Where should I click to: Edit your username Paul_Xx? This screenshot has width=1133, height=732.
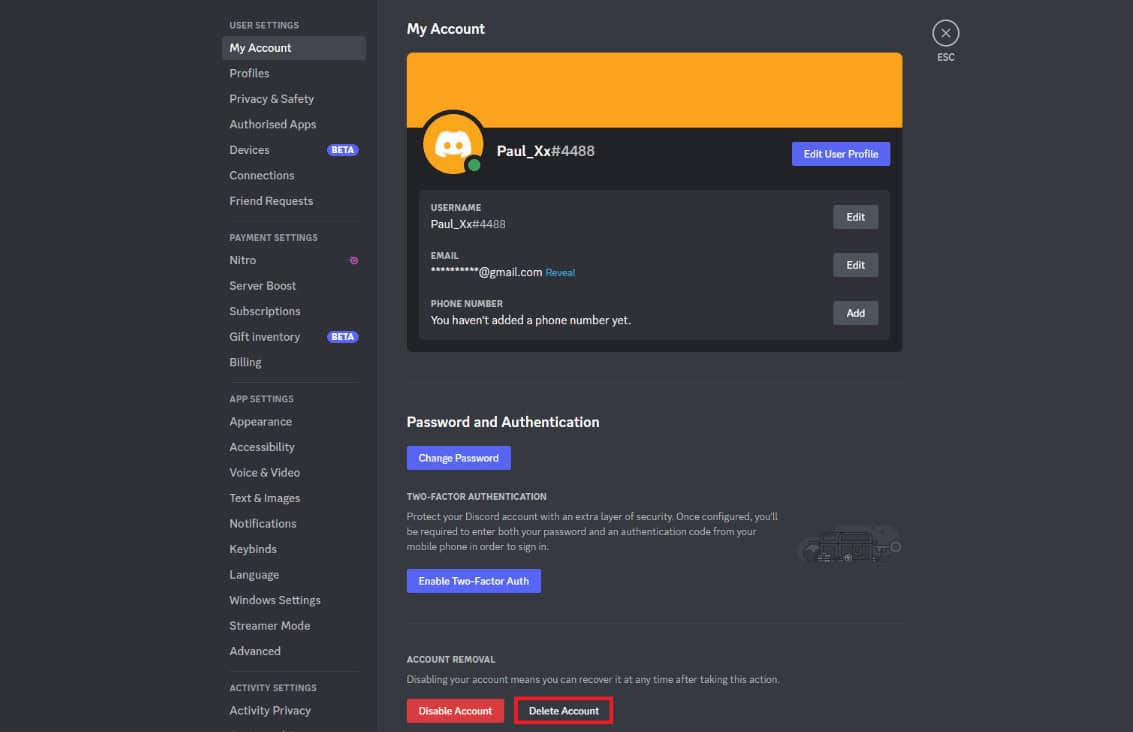pos(855,216)
